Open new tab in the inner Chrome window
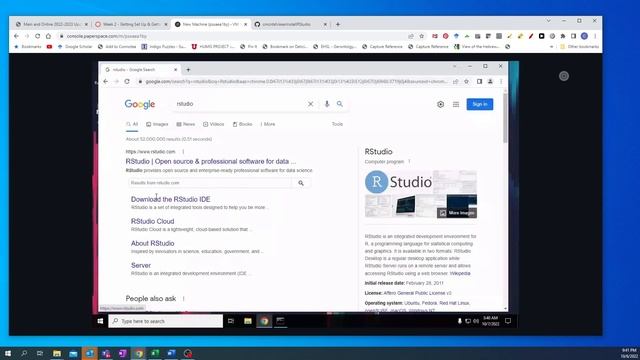The width and height of the screenshot is (640, 360). tap(188, 70)
